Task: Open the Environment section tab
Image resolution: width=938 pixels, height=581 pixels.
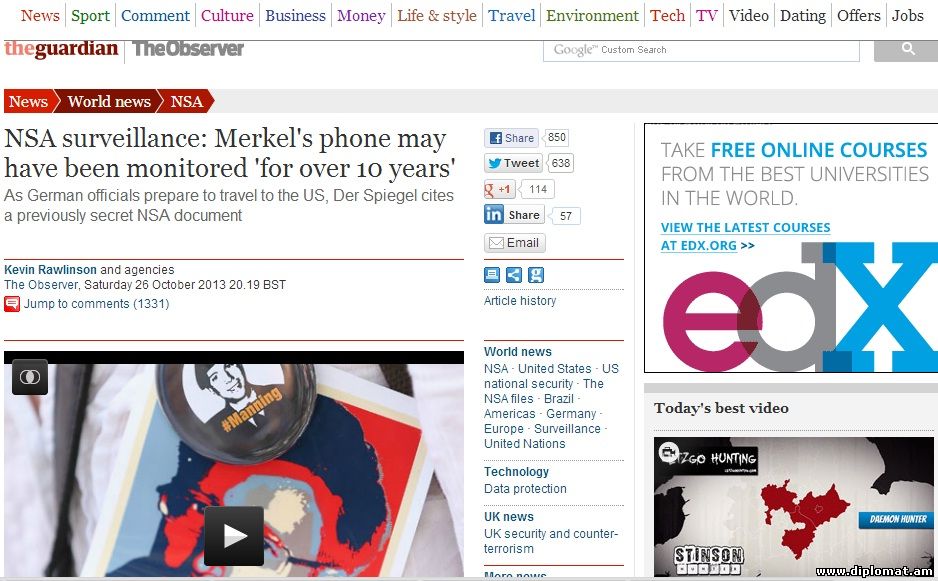Action: (x=592, y=16)
